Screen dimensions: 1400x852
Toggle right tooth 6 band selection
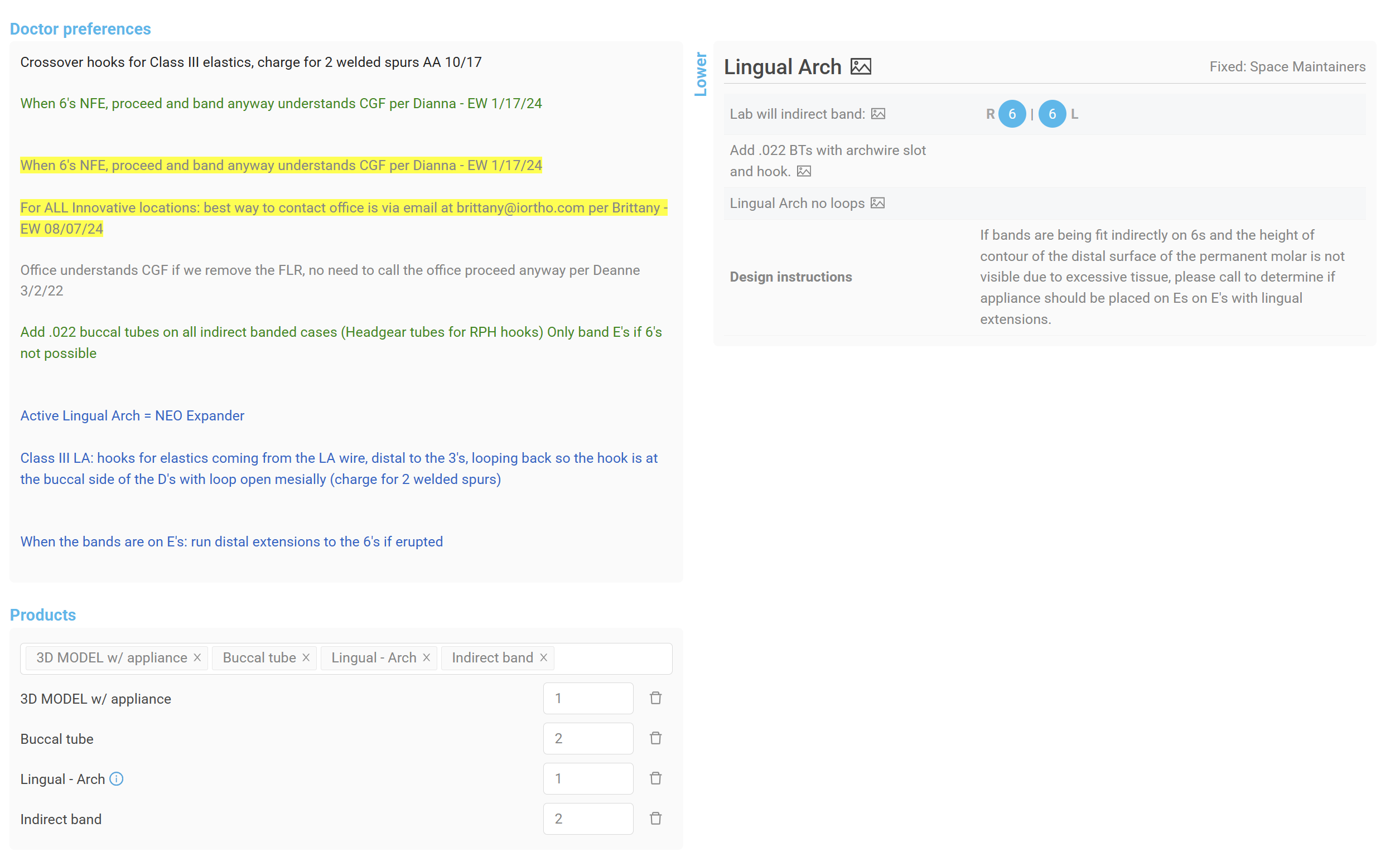point(1011,114)
